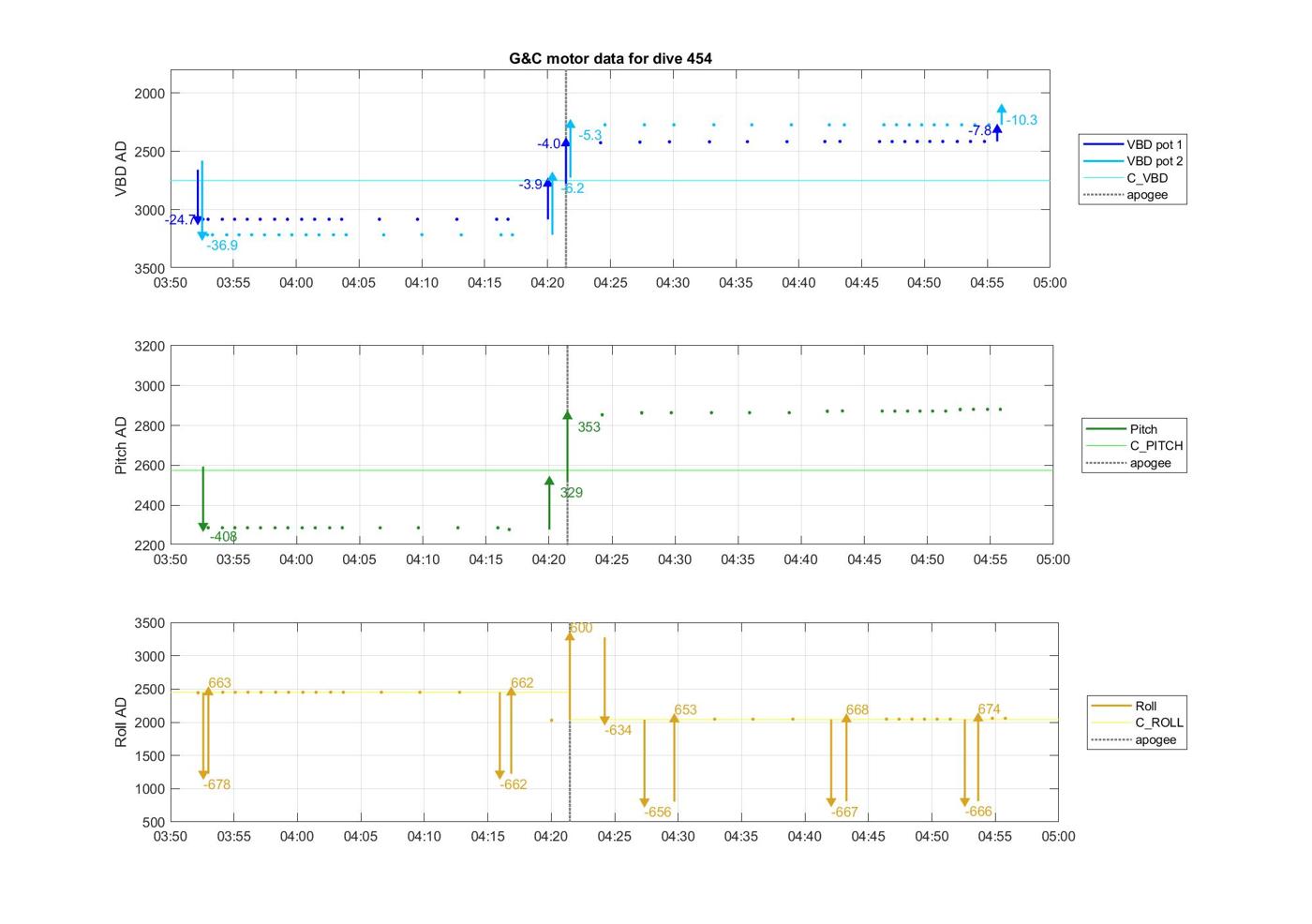This screenshot has height=924, width=1312.
Task: Click the title 'G&C motor data for dive 454'
Action: click(x=610, y=58)
